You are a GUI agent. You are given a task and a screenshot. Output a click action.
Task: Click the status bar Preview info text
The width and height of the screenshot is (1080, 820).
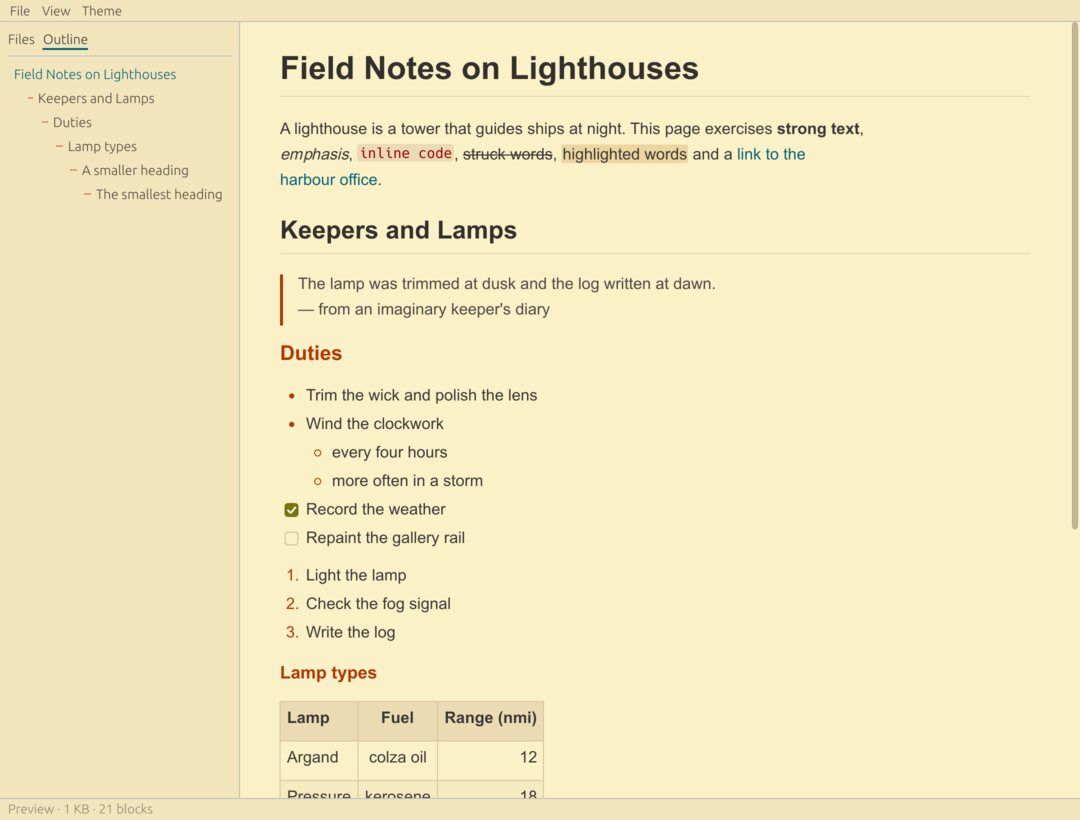point(80,809)
